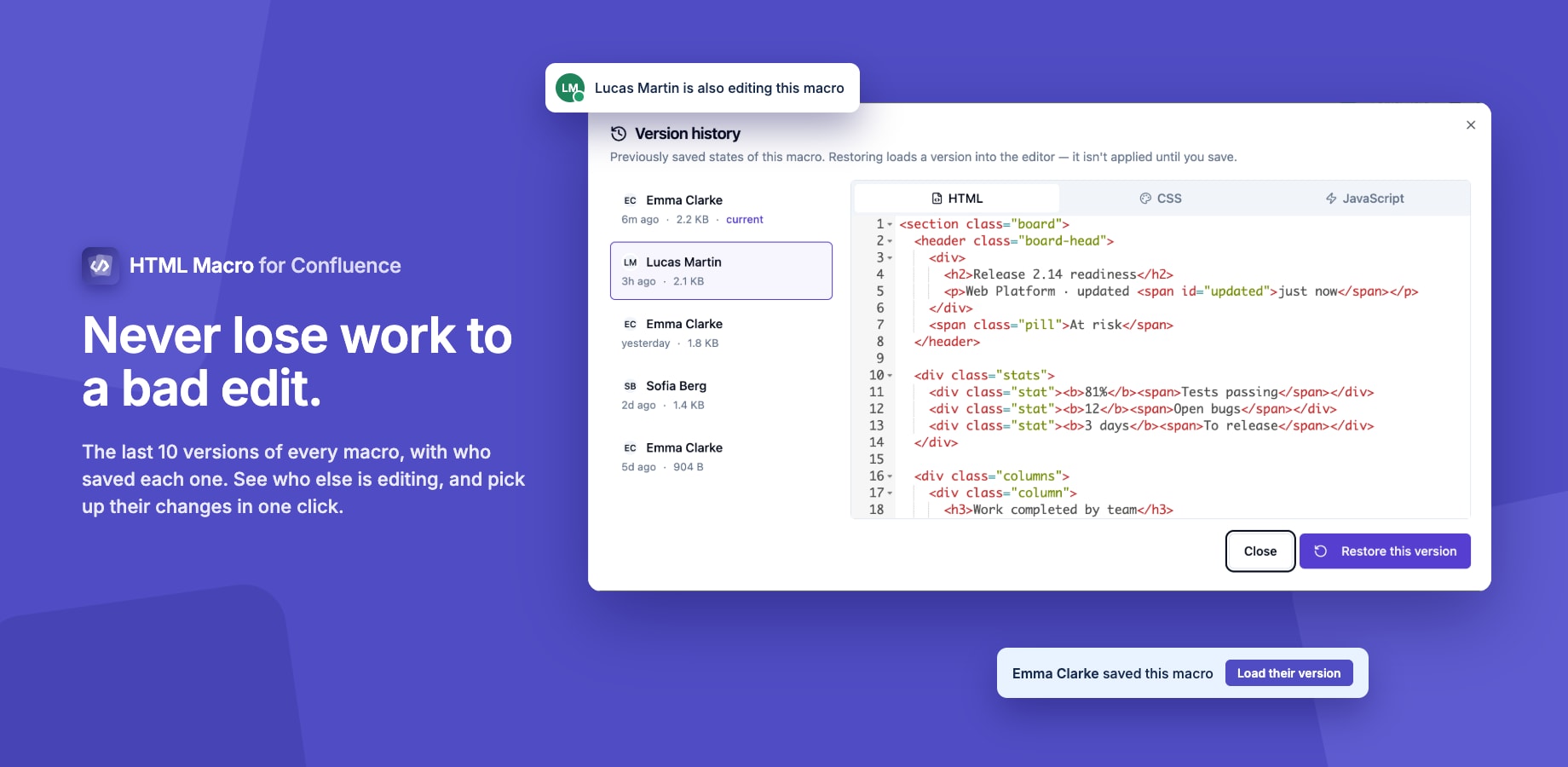Click the HTML tab file icon
This screenshot has height=767, width=1568.
pos(937,199)
